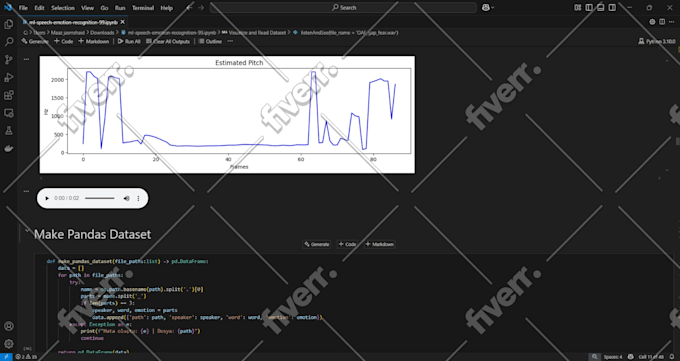Open more actions for pitch plot output
The height and width of the screenshot is (361, 680).
tap(26, 59)
